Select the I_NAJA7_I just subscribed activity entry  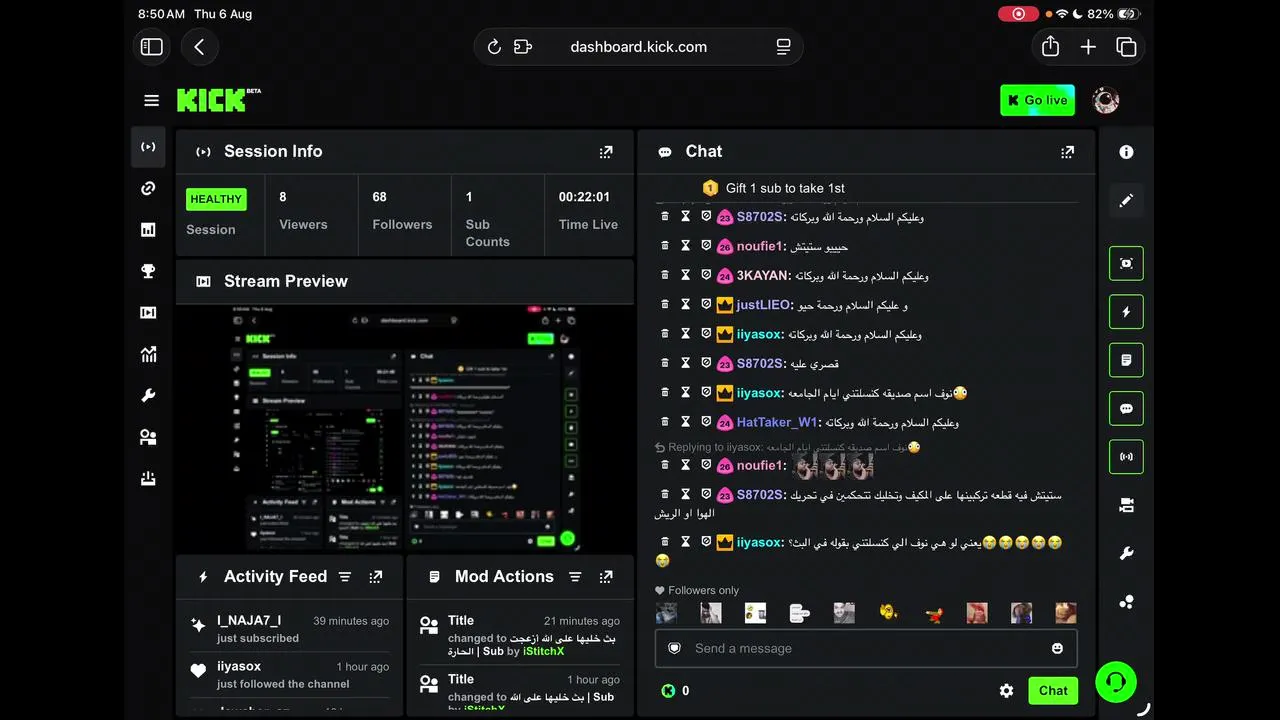[289, 629]
